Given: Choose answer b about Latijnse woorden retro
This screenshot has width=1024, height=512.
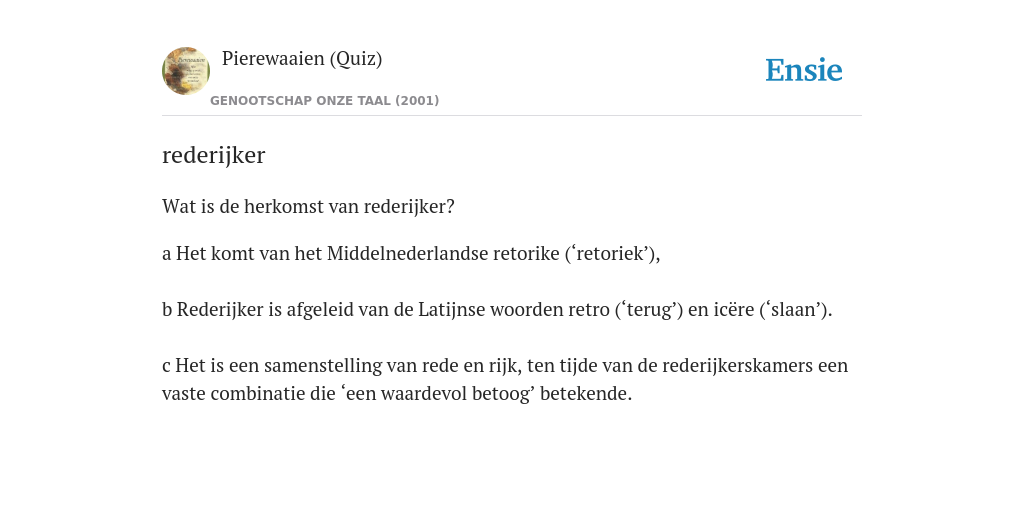Looking at the screenshot, I should coord(497,310).
